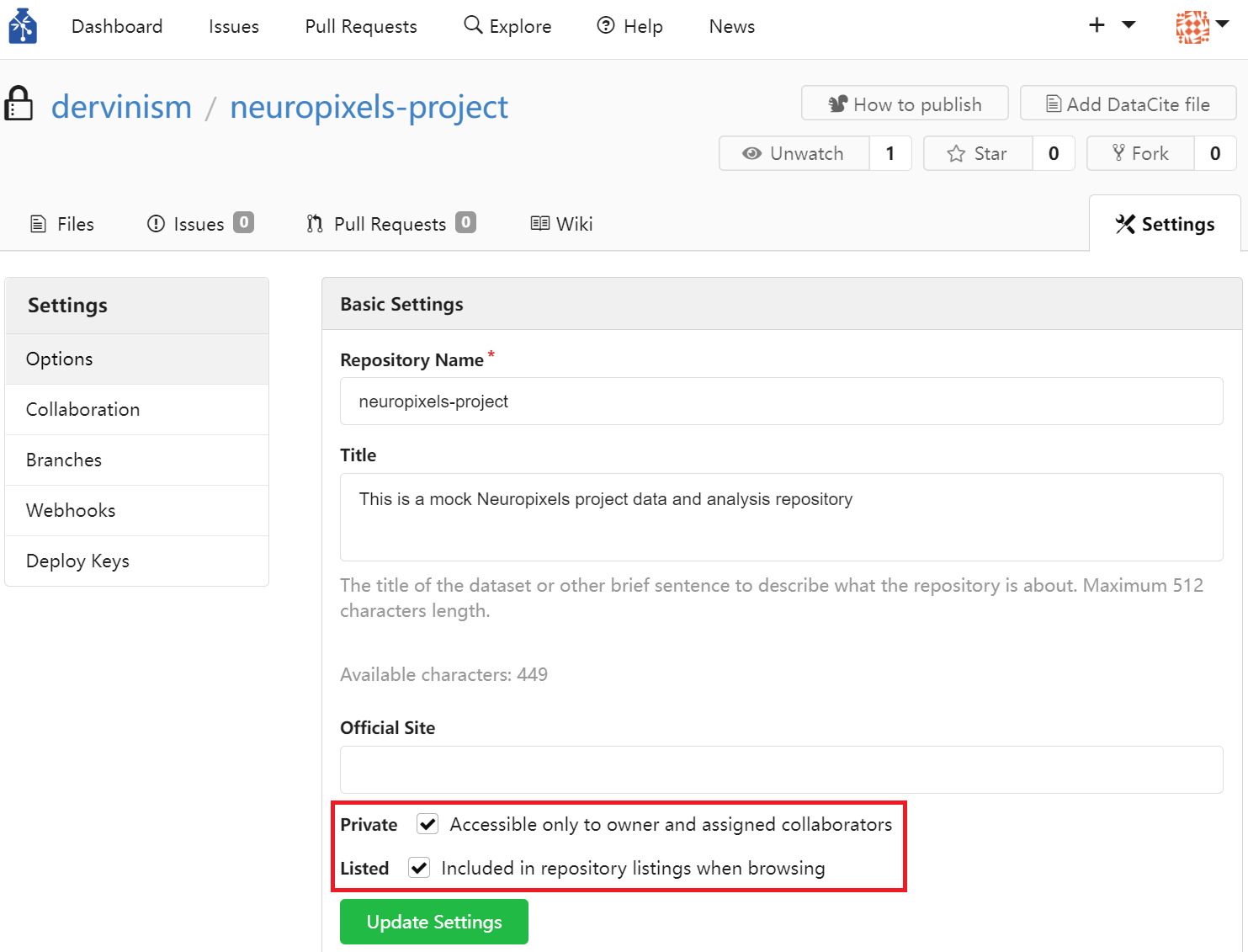Click the Fork icon button
The image size is (1248, 952).
tap(1140, 153)
